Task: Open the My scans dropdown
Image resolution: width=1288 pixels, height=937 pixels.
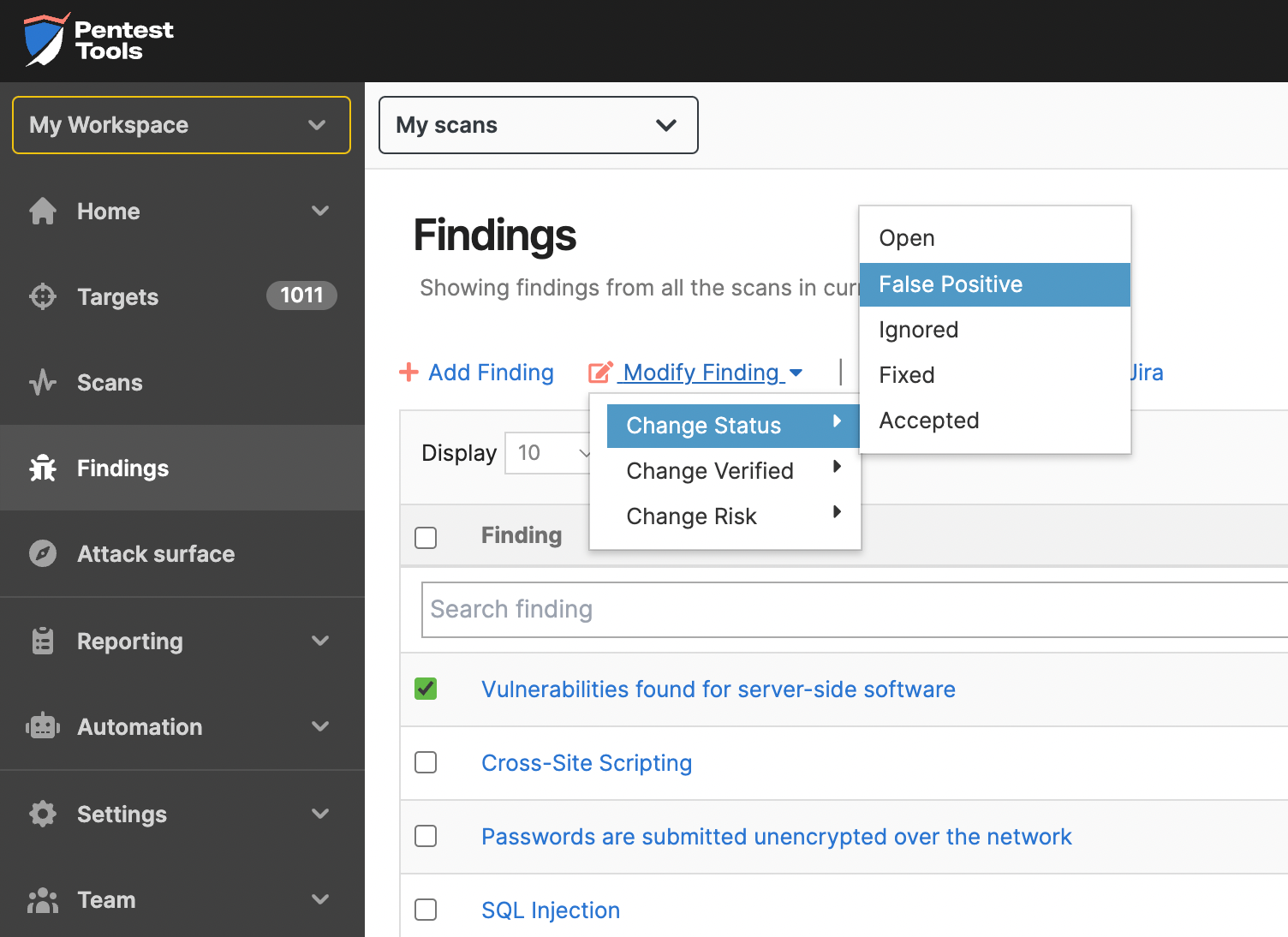Action: (x=538, y=125)
